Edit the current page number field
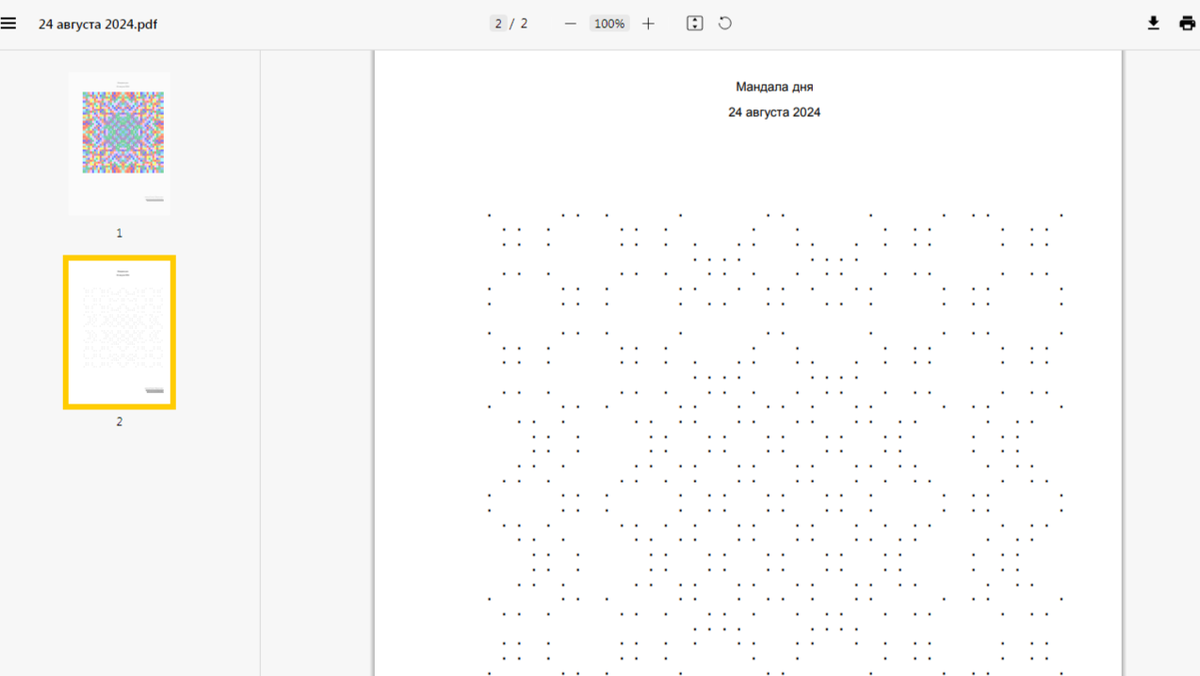Image resolution: width=1200 pixels, height=676 pixels. point(498,24)
